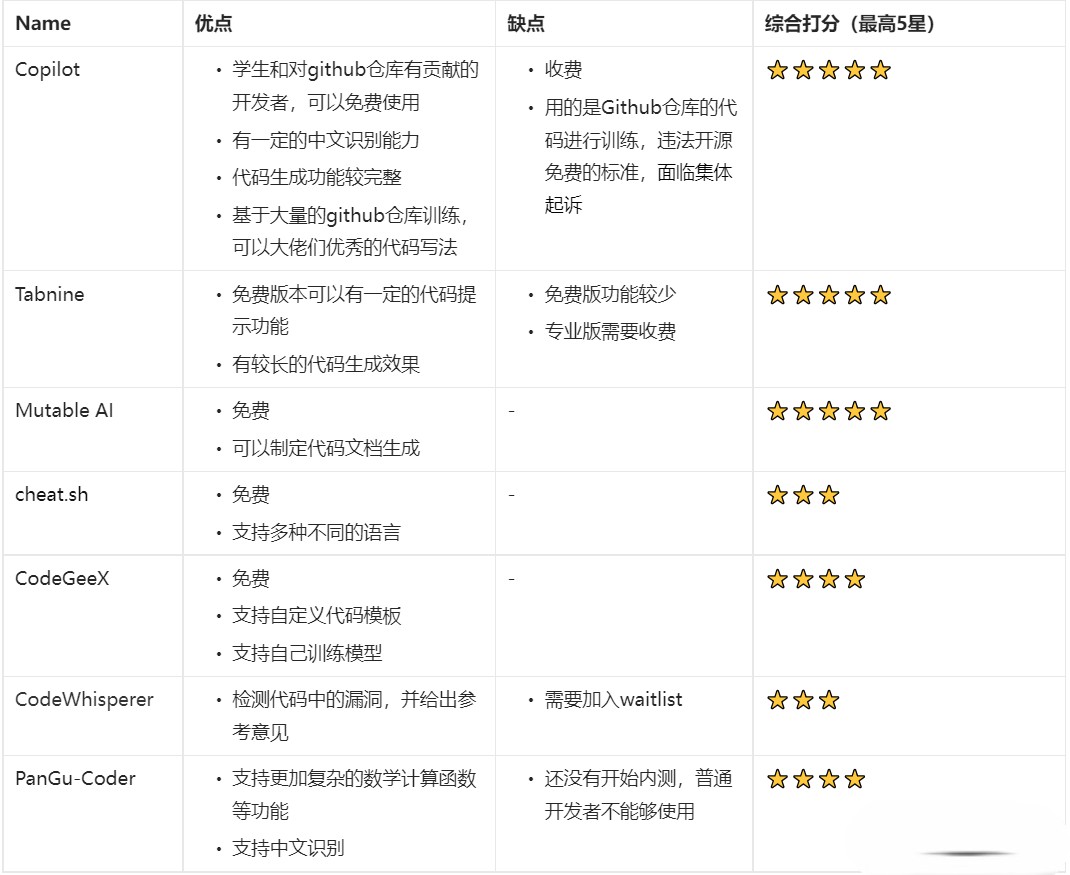Click 学生和对github仓库有贡献的 bullet

tap(355, 86)
